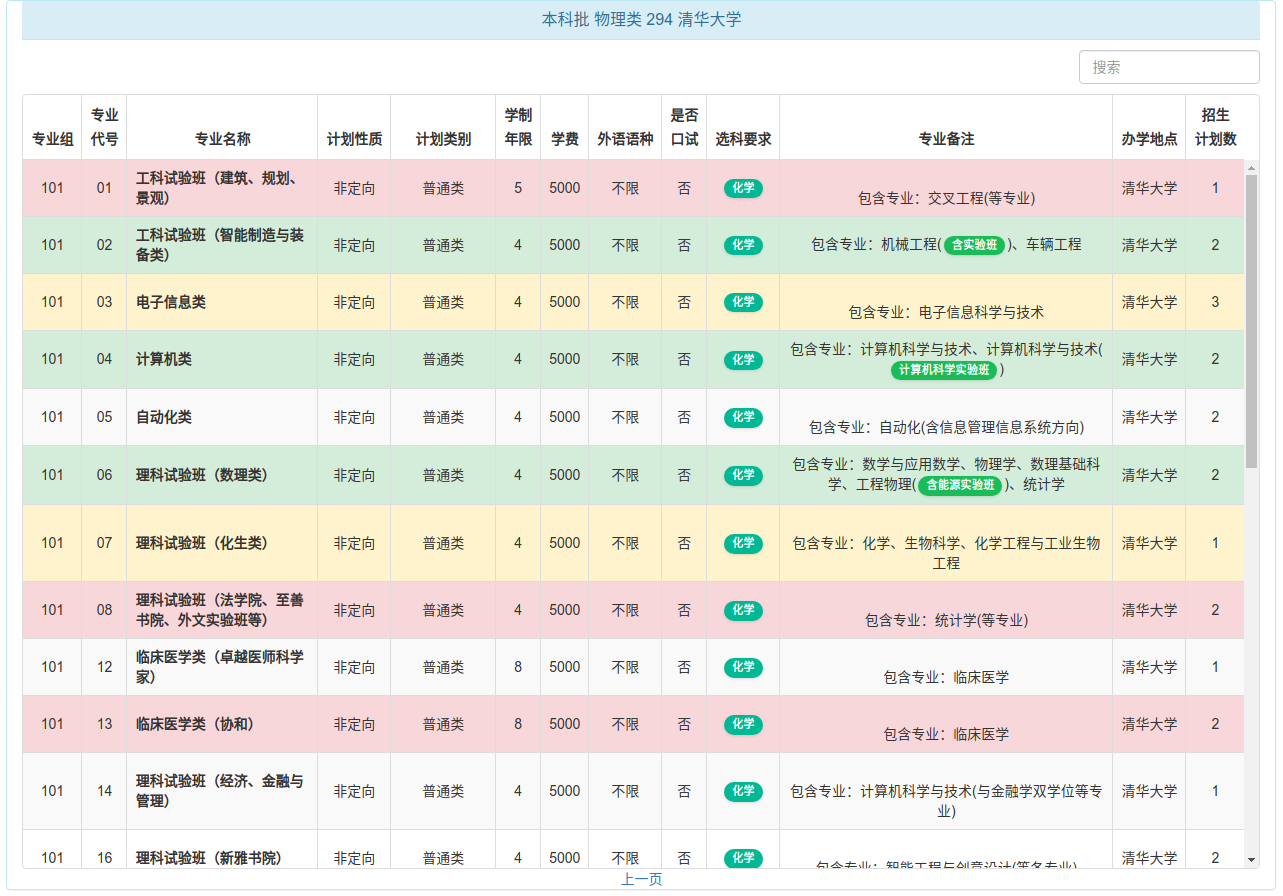Click the 搜索 search input field

coord(1169,67)
